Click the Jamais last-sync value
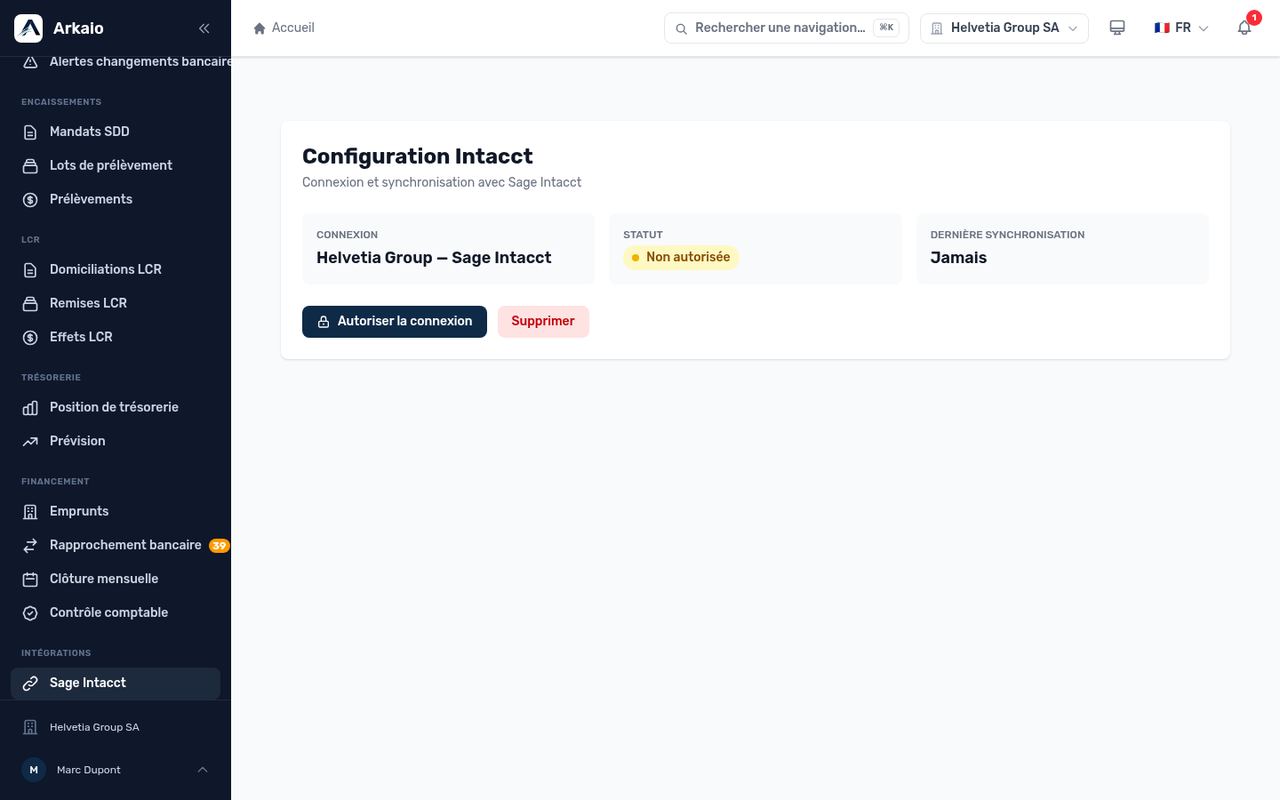The height and width of the screenshot is (800, 1280). (958, 258)
